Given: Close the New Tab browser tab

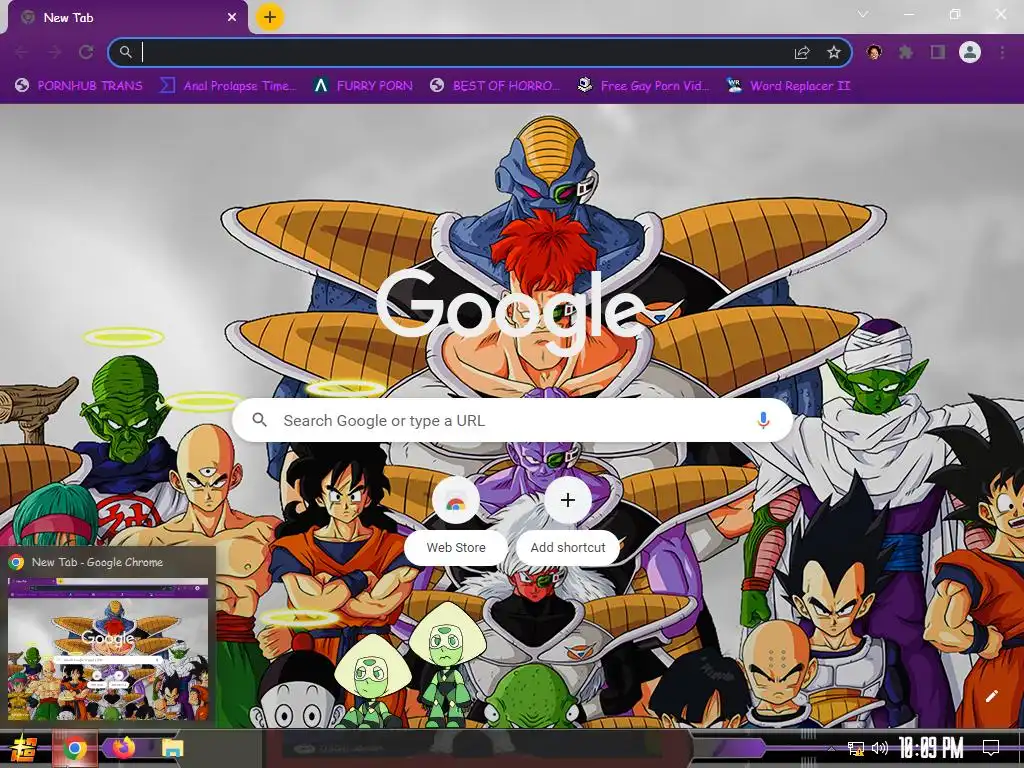Looking at the screenshot, I should [232, 18].
